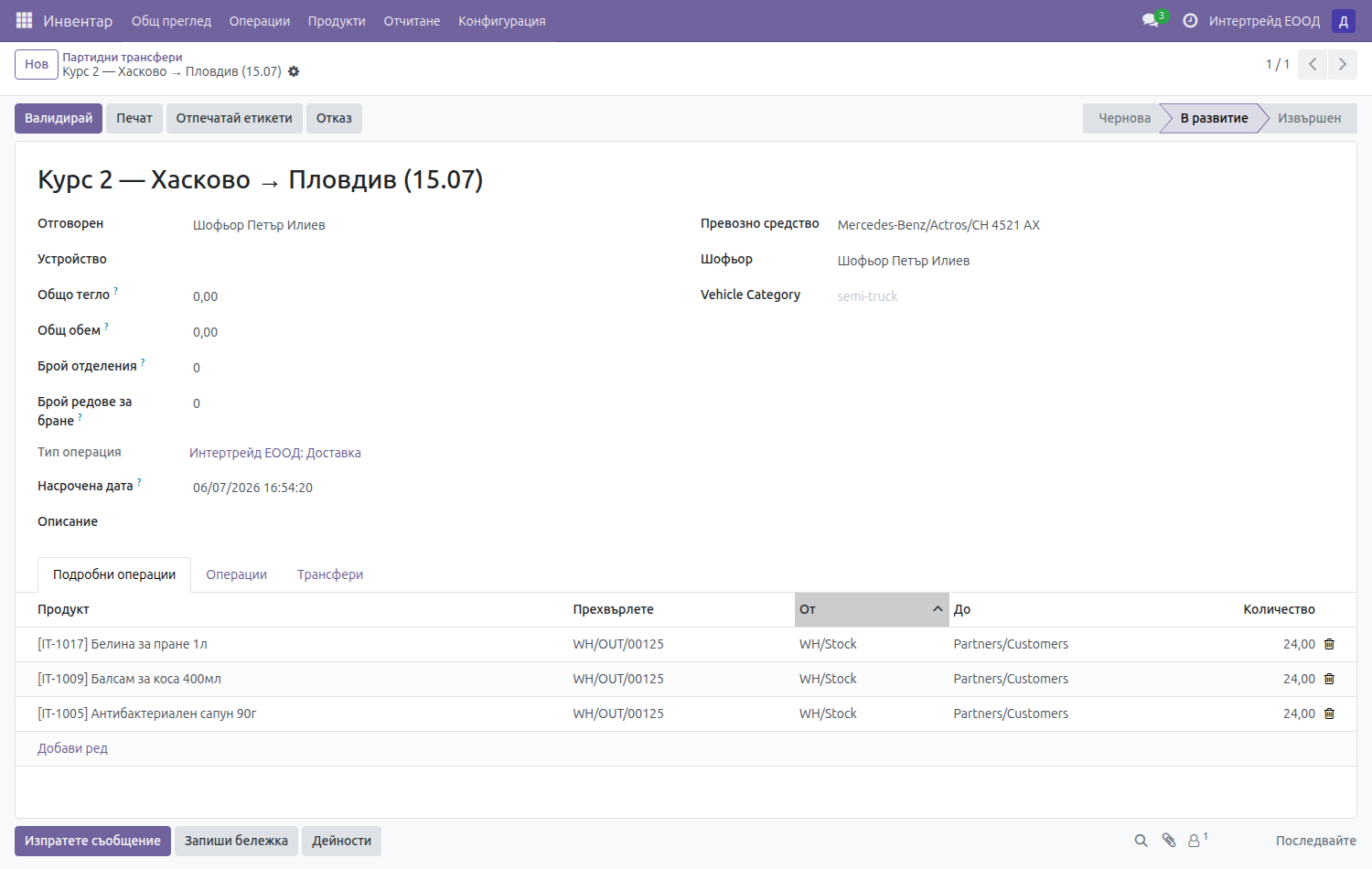Delete the Балсам за коса row
1372x869 pixels.
[x=1329, y=679]
